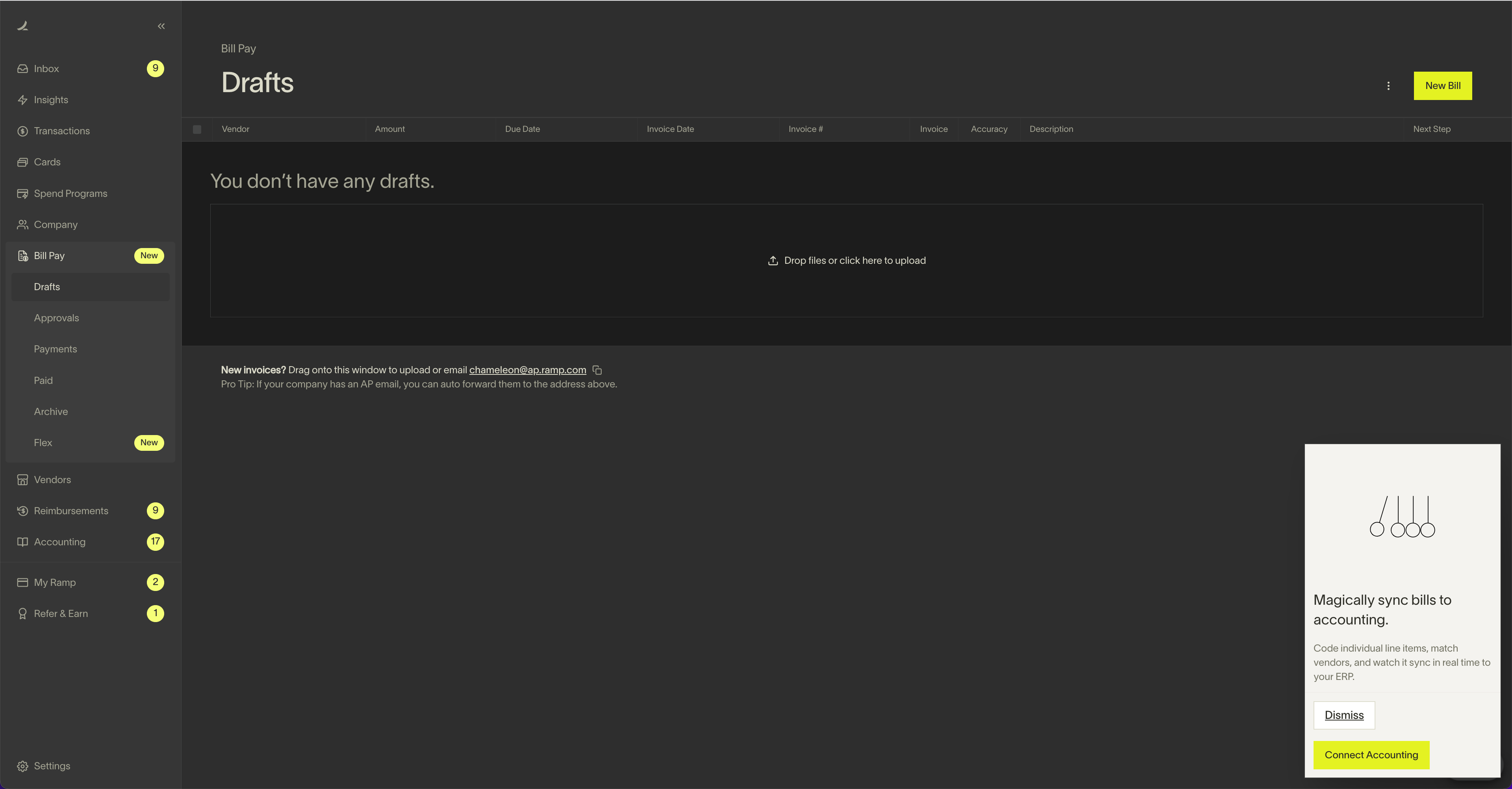Screen dimensions: 1512x789
Task: Click the upload arrow icon
Action: pyautogui.click(x=773, y=261)
